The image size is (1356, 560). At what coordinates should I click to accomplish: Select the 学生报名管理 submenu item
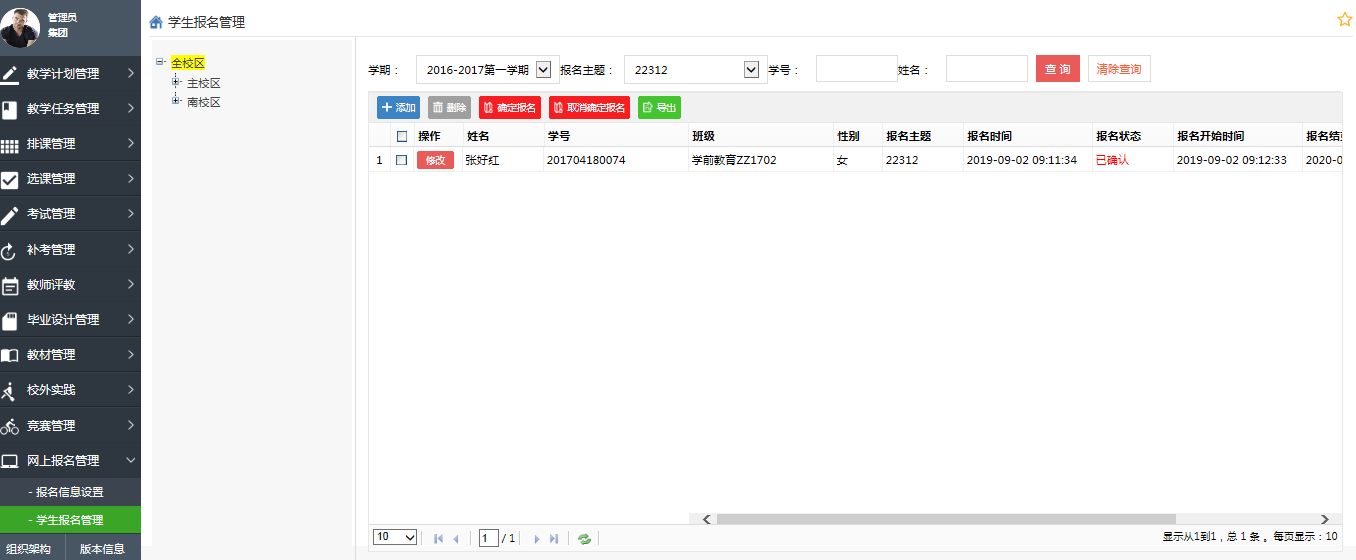click(70, 520)
